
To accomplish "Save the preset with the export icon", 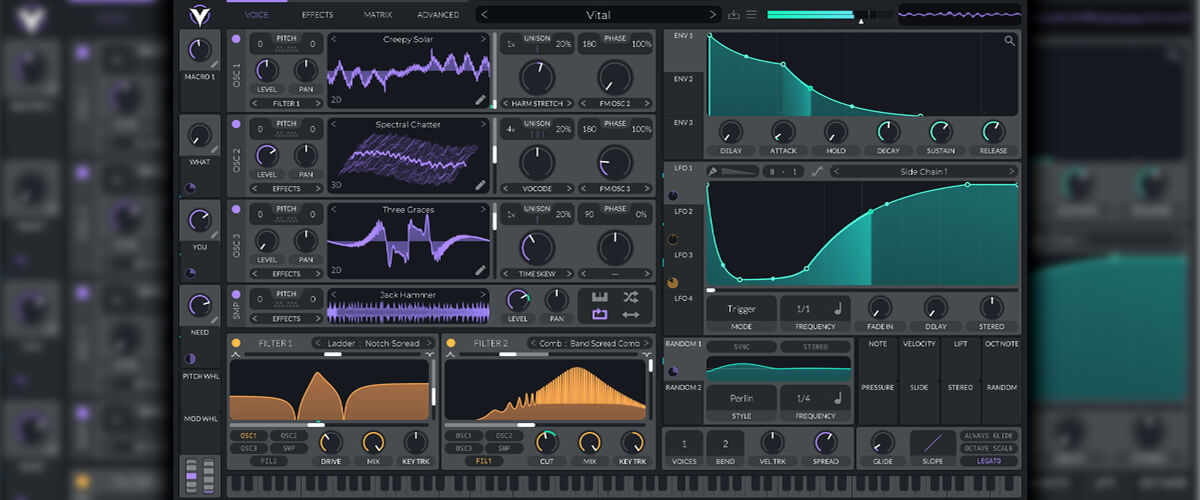I will (734, 15).
